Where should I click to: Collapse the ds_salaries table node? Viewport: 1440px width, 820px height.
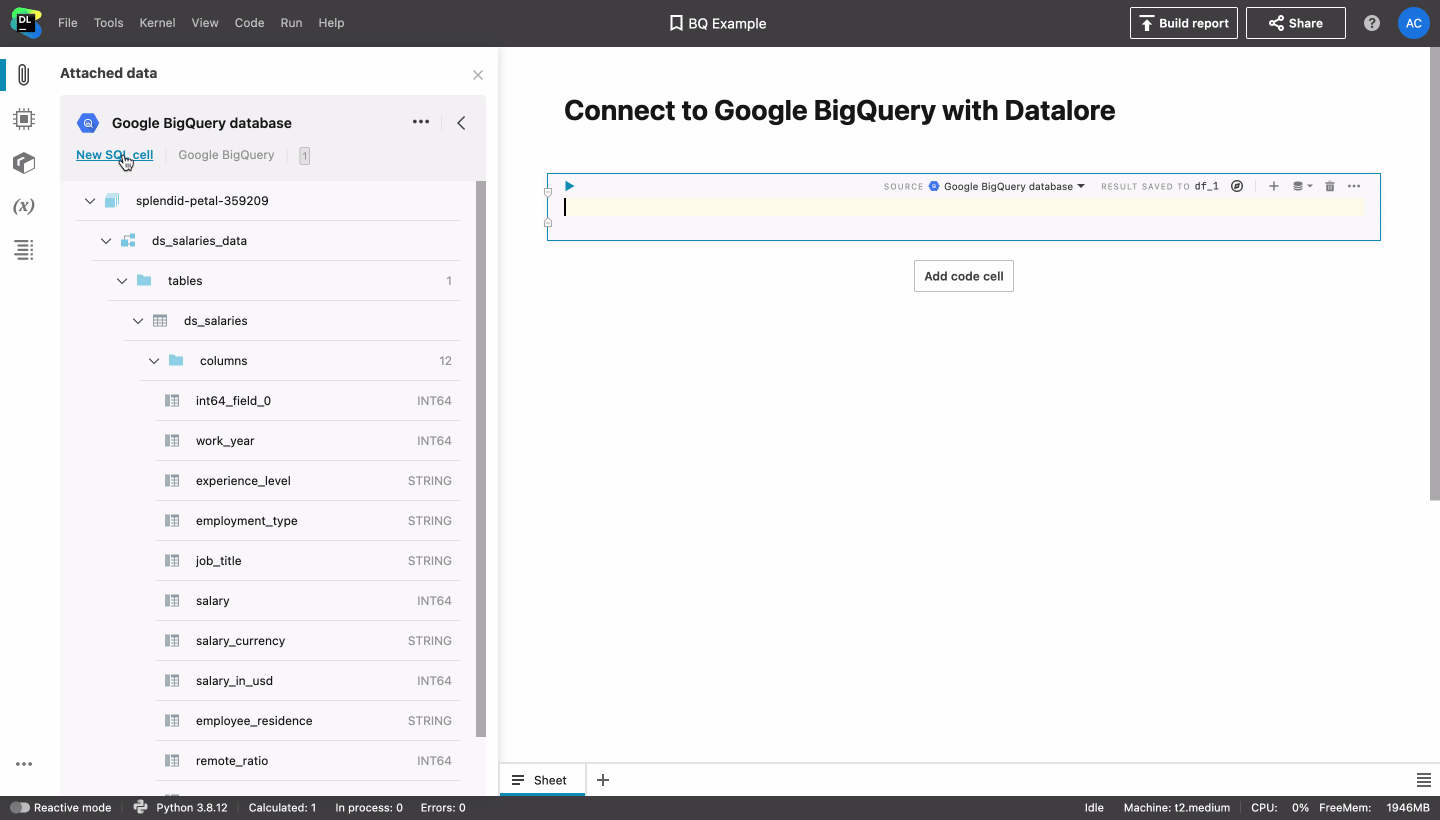138,321
